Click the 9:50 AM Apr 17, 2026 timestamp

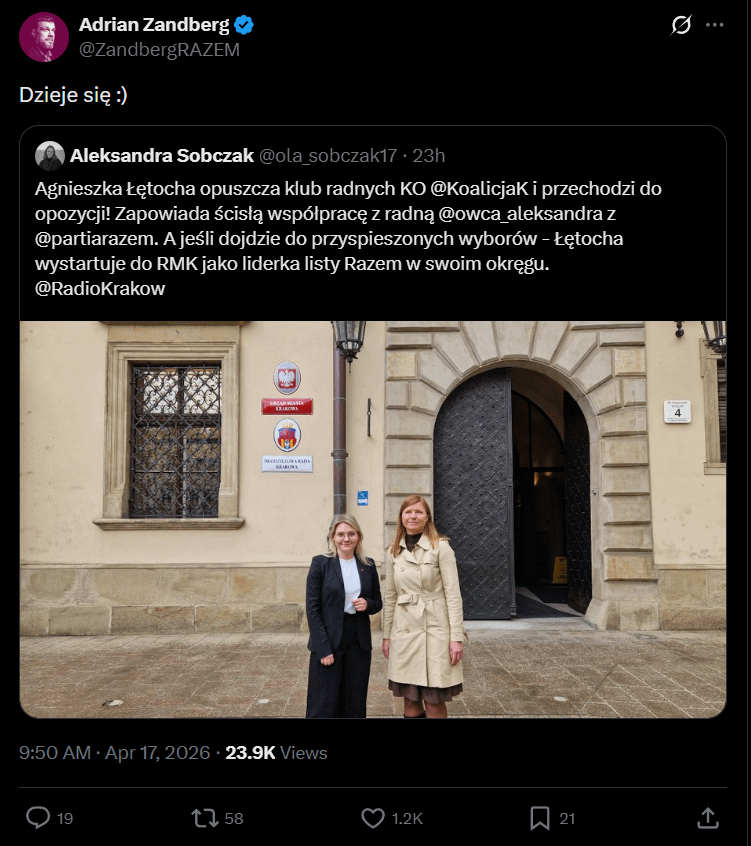(x=114, y=752)
